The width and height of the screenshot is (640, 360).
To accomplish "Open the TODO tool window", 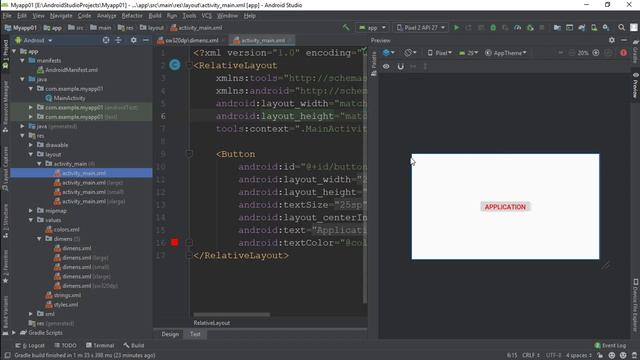I will [x=65, y=345].
